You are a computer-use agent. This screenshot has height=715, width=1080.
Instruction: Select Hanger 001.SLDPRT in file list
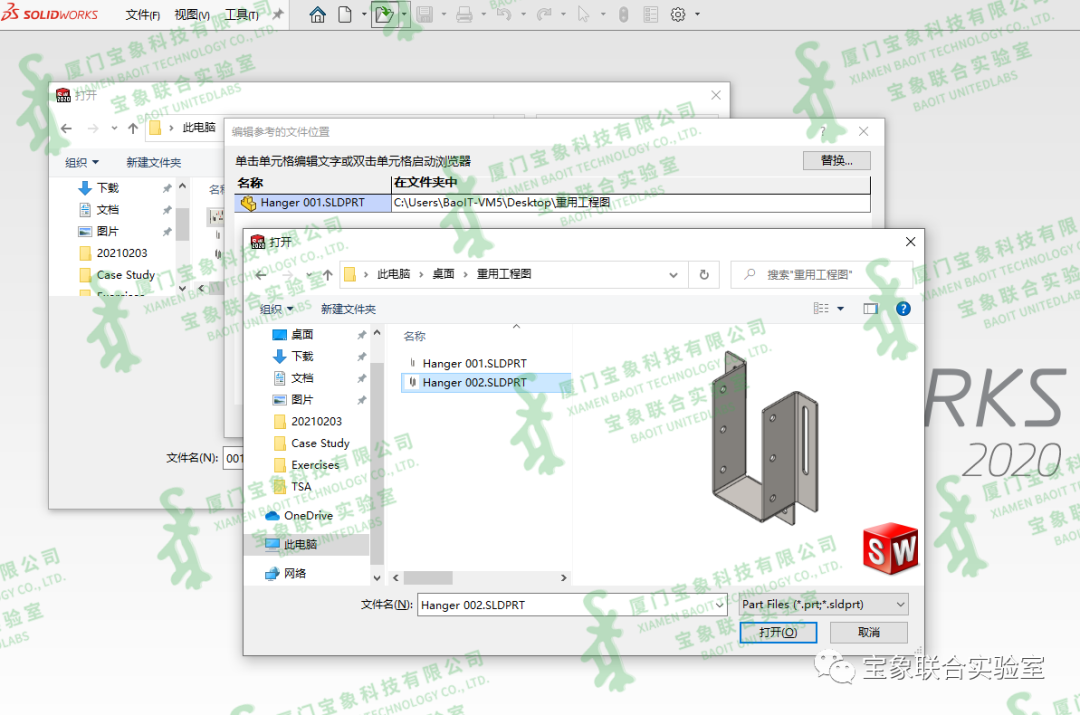tap(475, 363)
